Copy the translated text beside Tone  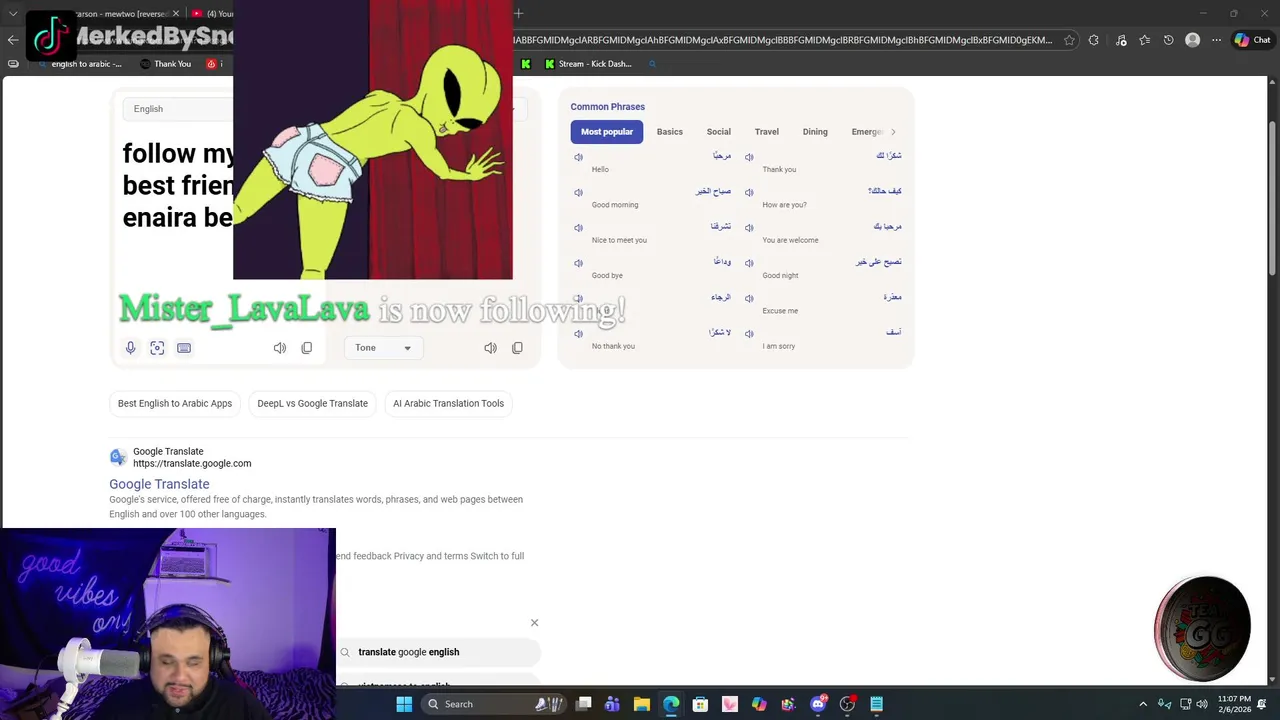[x=517, y=348]
